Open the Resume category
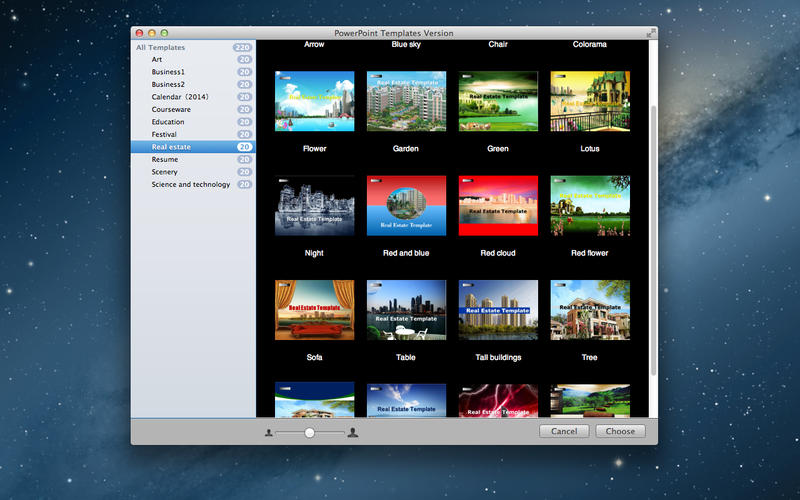This screenshot has height=500, width=800. click(x=165, y=159)
